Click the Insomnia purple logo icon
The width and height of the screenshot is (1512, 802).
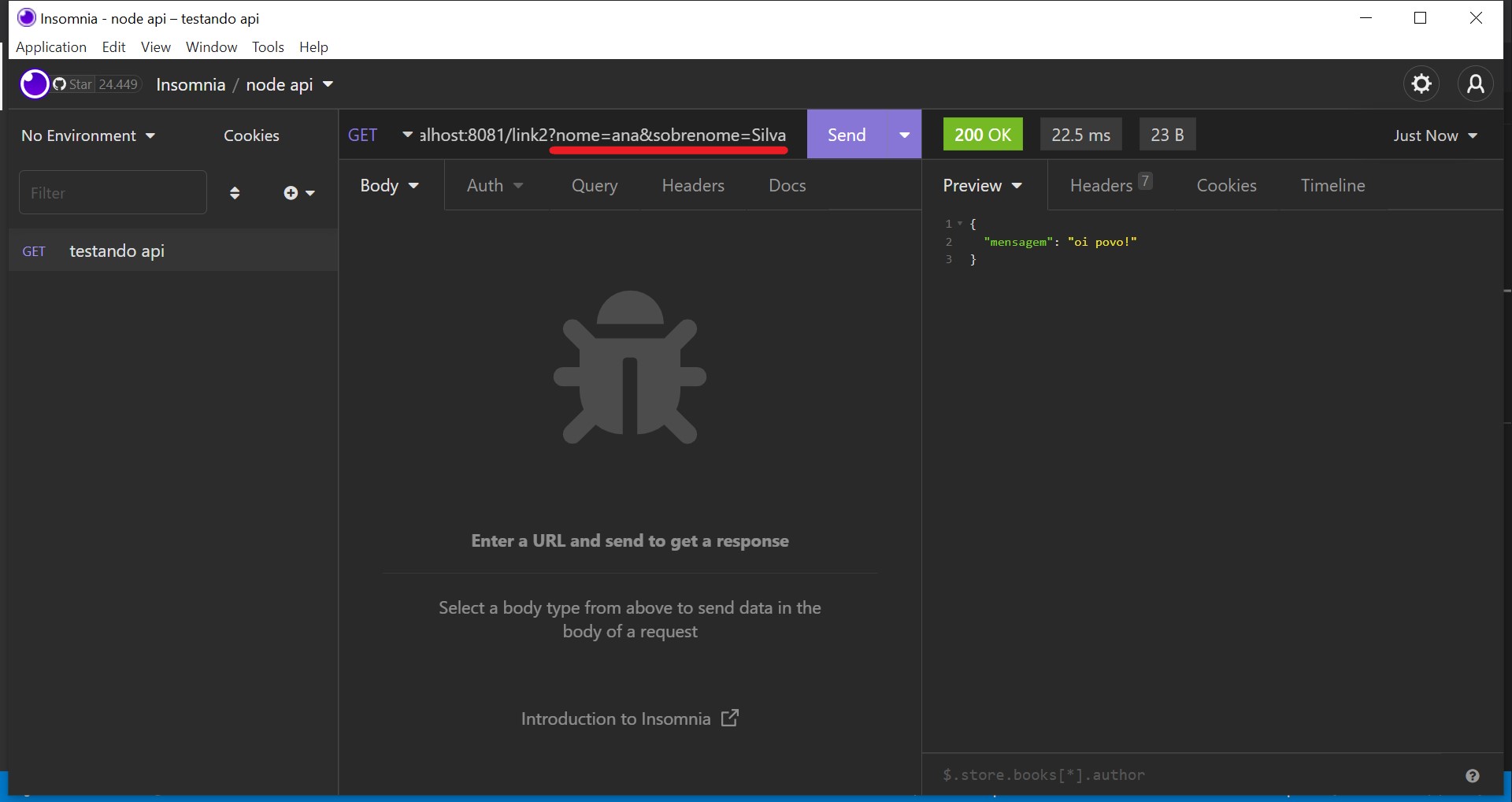tap(34, 84)
